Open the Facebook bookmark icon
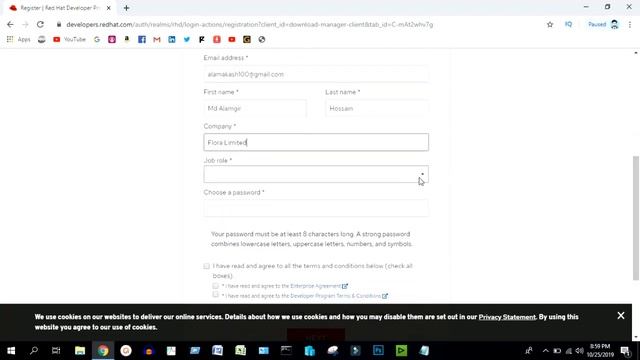This screenshot has height=360, width=640. click(x=142, y=40)
